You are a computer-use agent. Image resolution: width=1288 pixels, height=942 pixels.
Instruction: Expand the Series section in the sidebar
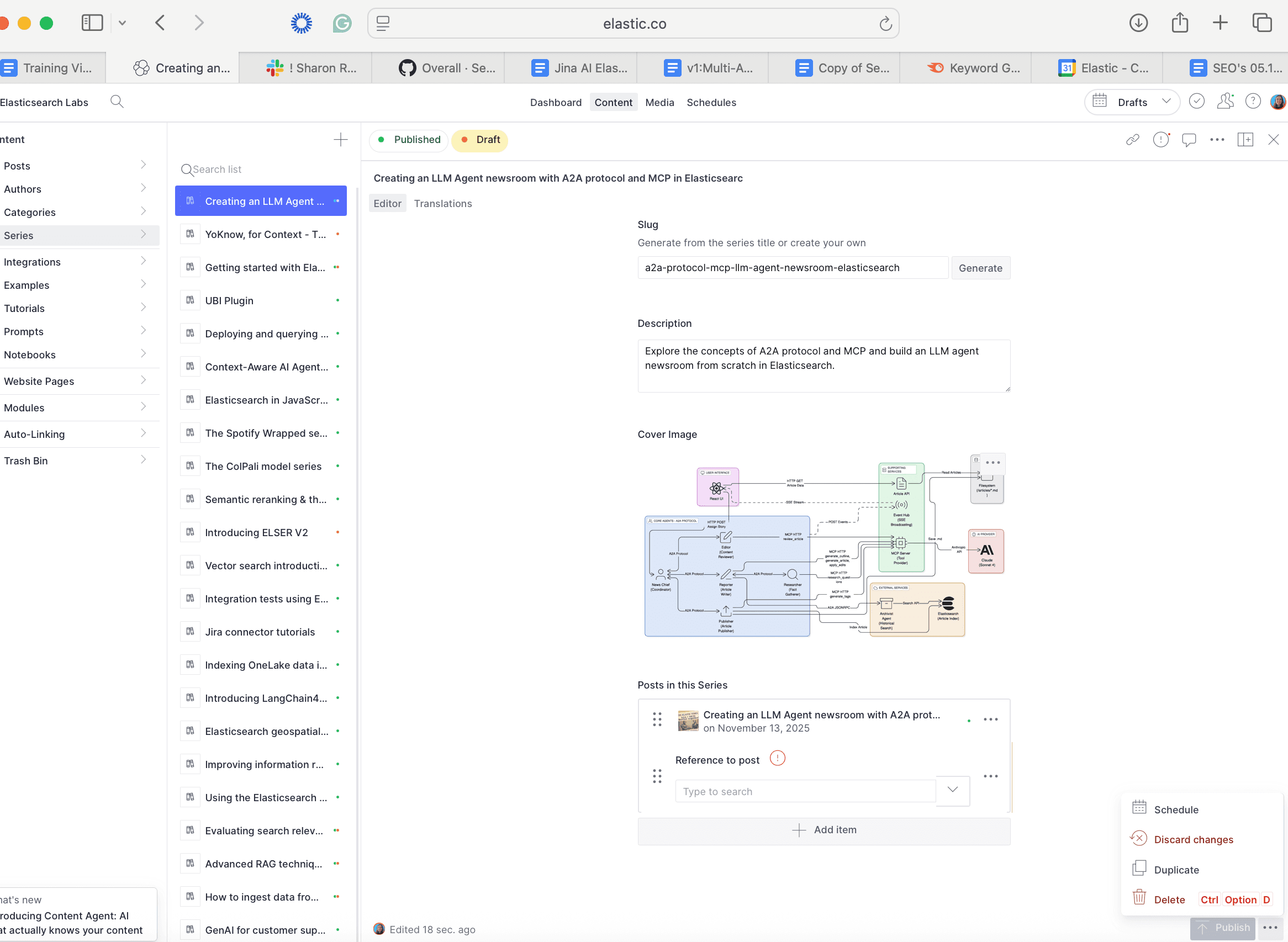(x=143, y=235)
